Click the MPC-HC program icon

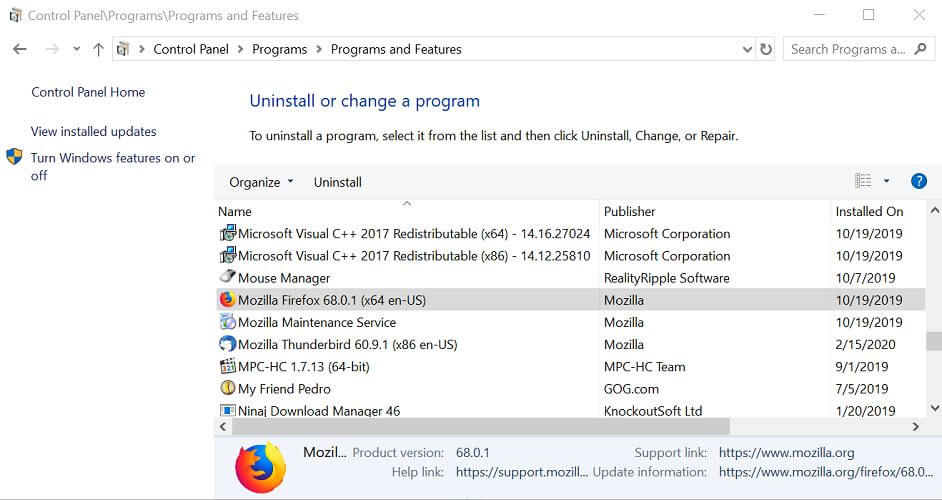click(228, 366)
